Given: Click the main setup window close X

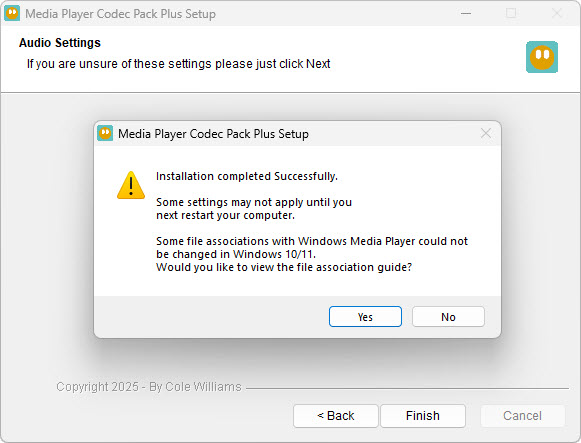Looking at the screenshot, I should pyautogui.click(x=557, y=13).
